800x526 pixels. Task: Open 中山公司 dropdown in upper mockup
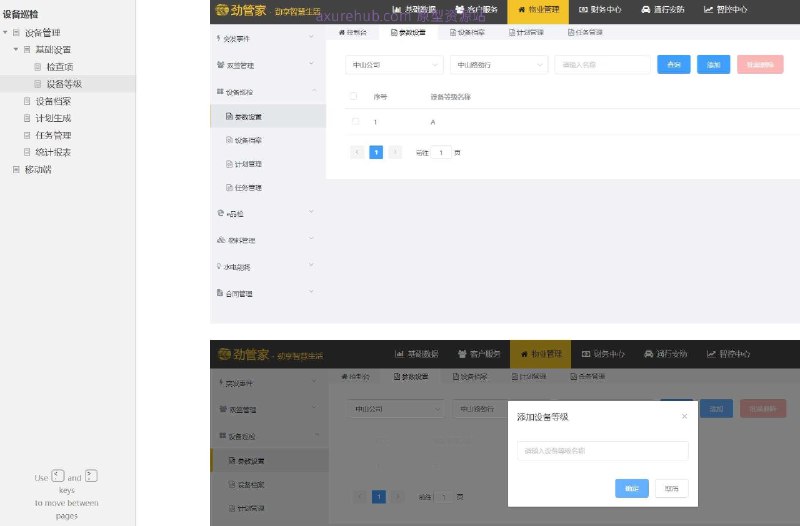pyautogui.click(x=394, y=65)
